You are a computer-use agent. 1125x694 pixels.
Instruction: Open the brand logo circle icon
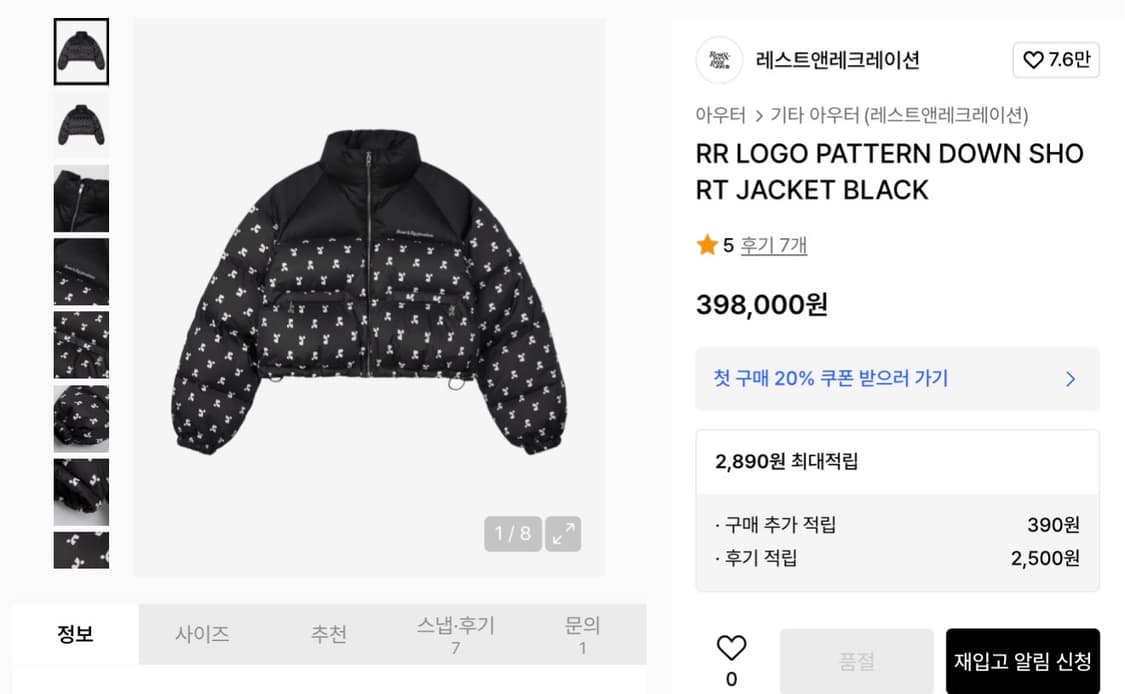(x=719, y=60)
